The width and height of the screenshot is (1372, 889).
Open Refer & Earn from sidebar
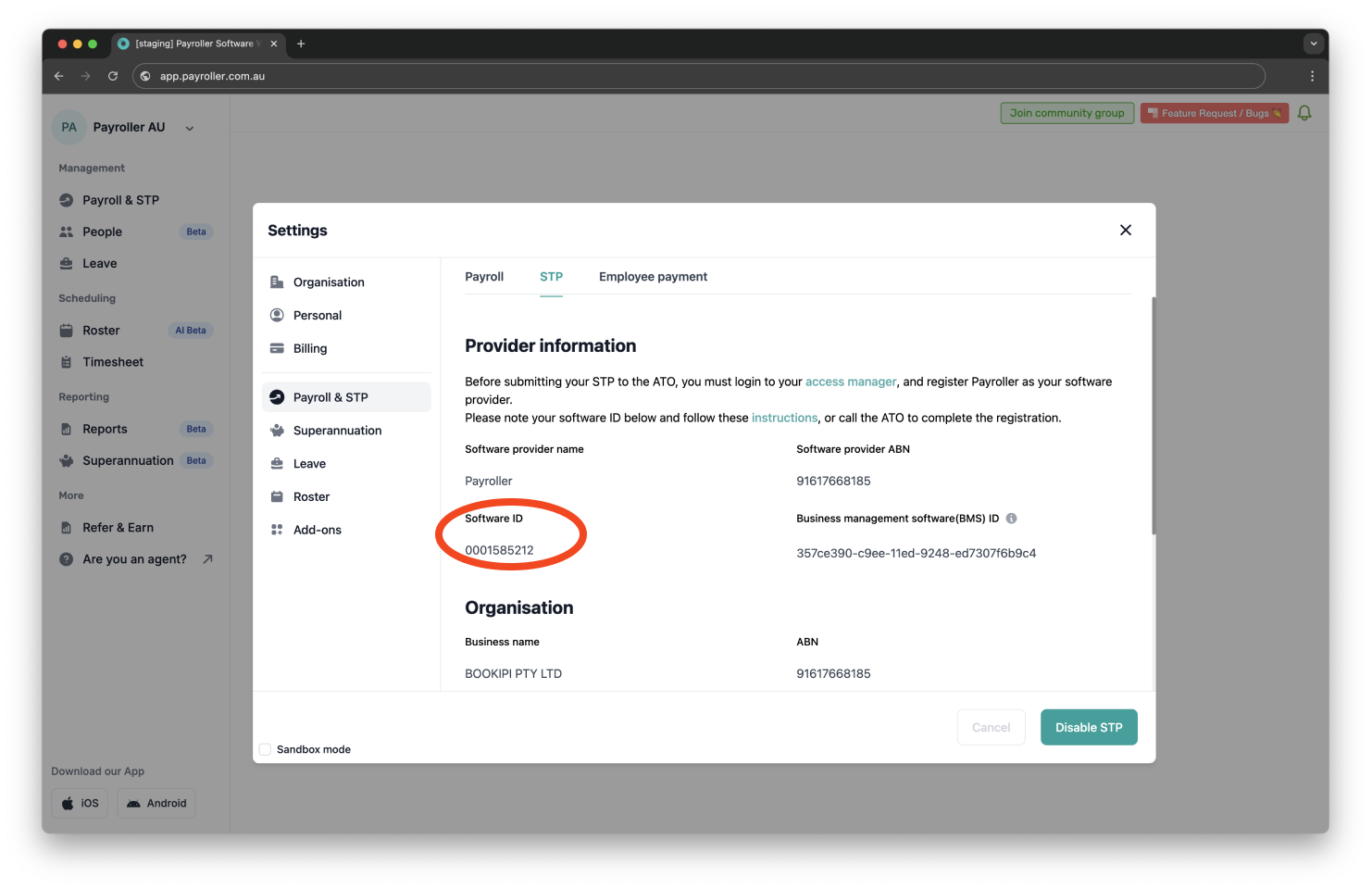coord(118,527)
